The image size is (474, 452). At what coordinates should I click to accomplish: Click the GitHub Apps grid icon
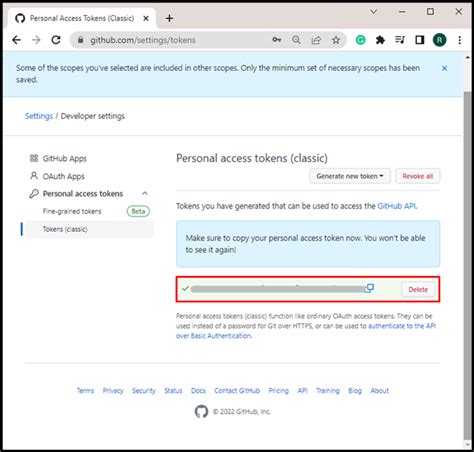pos(34,158)
